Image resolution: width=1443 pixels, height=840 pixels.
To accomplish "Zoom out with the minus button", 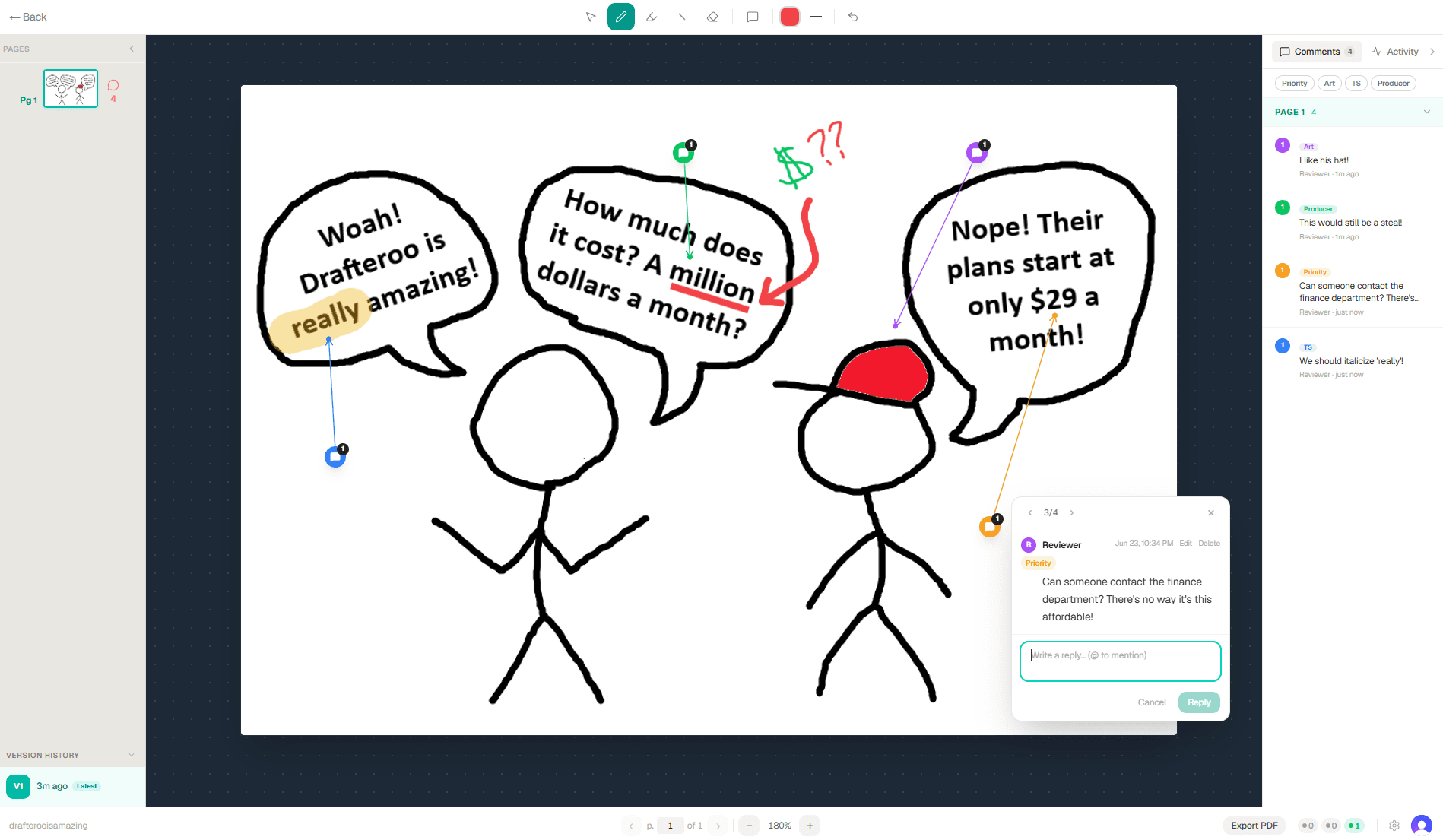I will [x=749, y=826].
